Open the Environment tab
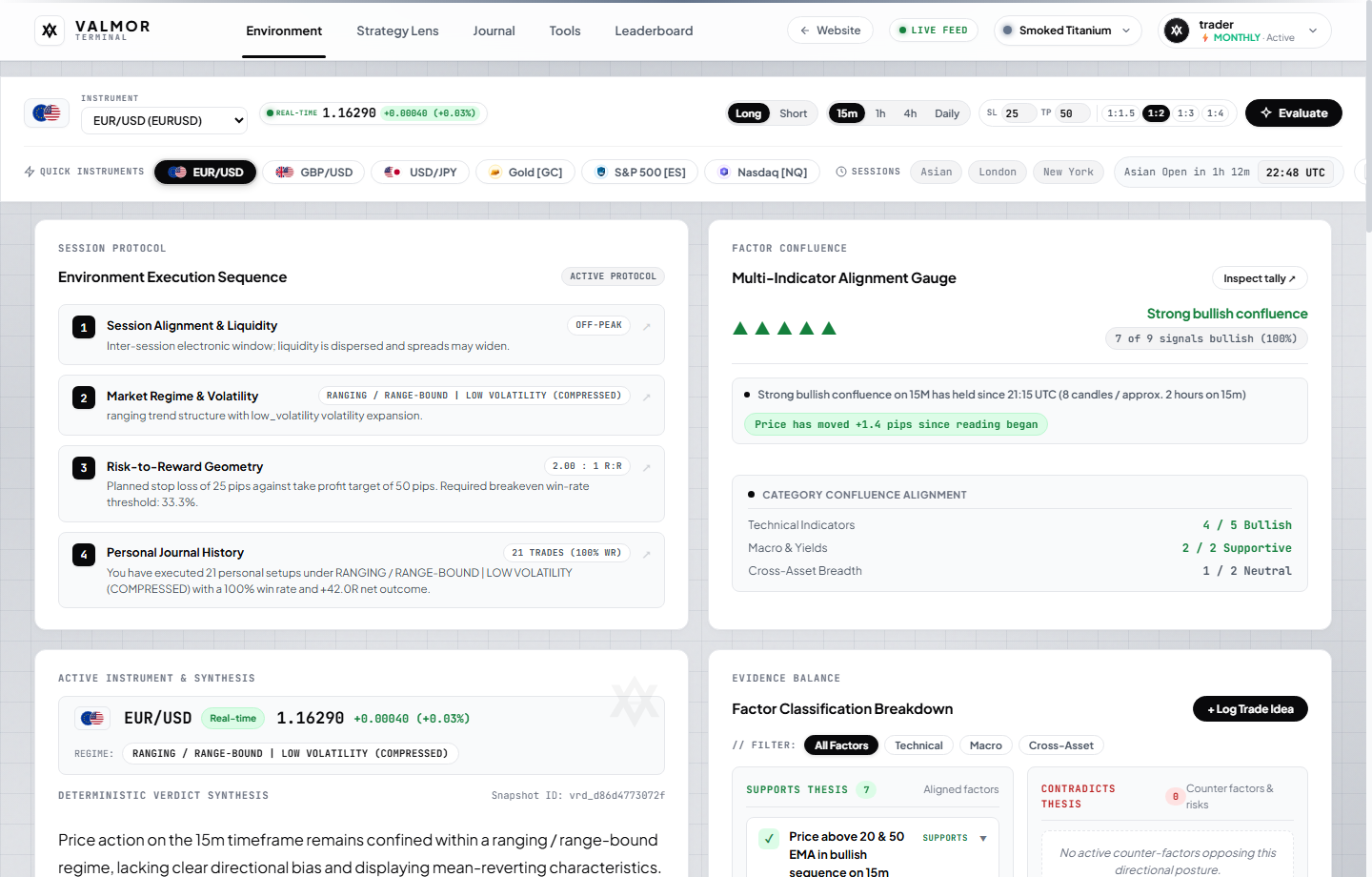Screen dimensions: 1372x877 [x=284, y=31]
